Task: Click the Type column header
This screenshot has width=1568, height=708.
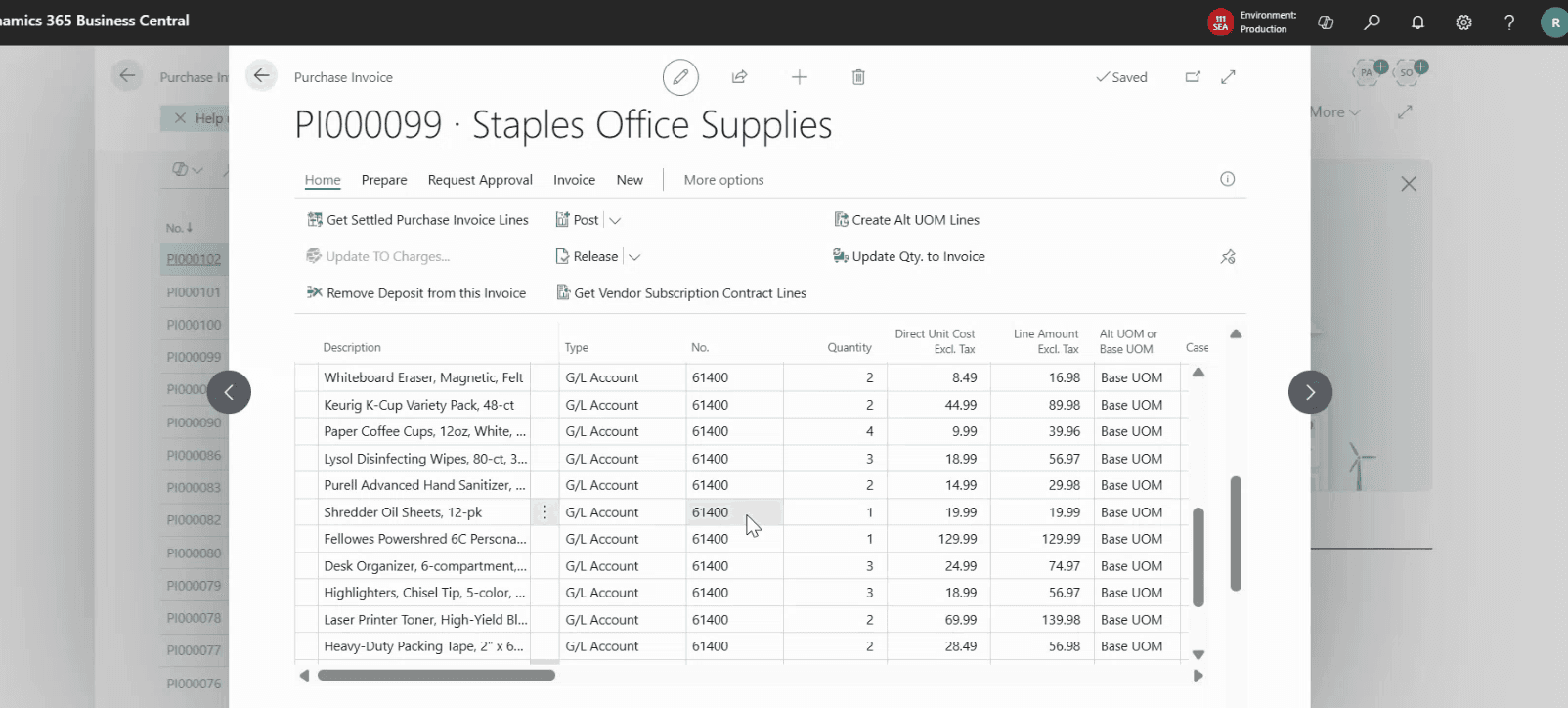Action: pyautogui.click(x=577, y=347)
